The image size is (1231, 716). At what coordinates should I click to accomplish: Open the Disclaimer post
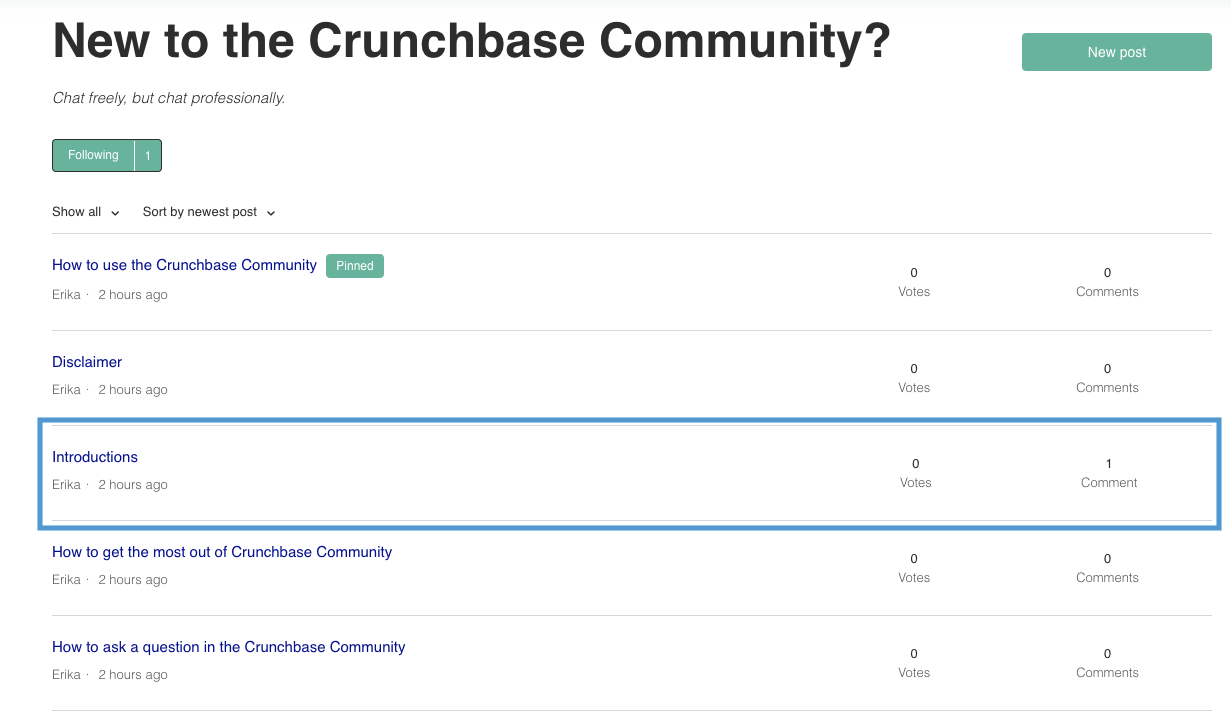click(x=87, y=362)
